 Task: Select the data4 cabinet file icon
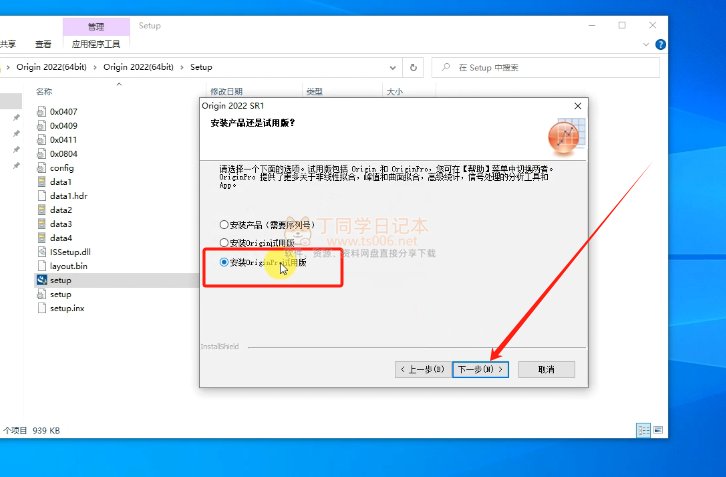[x=42, y=238]
